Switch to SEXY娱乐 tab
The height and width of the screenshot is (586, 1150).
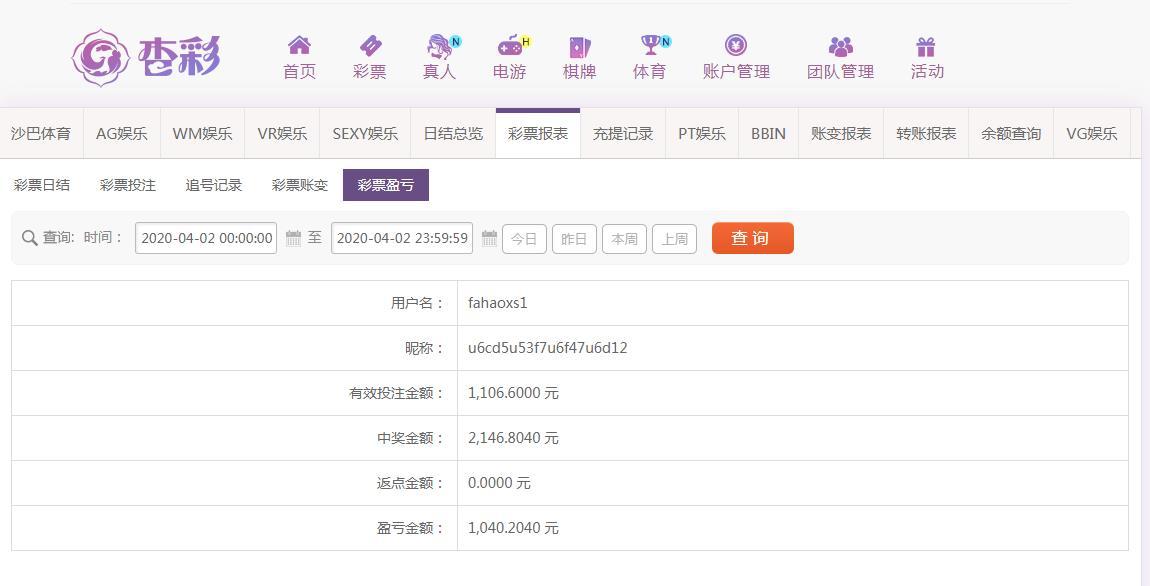click(x=365, y=133)
